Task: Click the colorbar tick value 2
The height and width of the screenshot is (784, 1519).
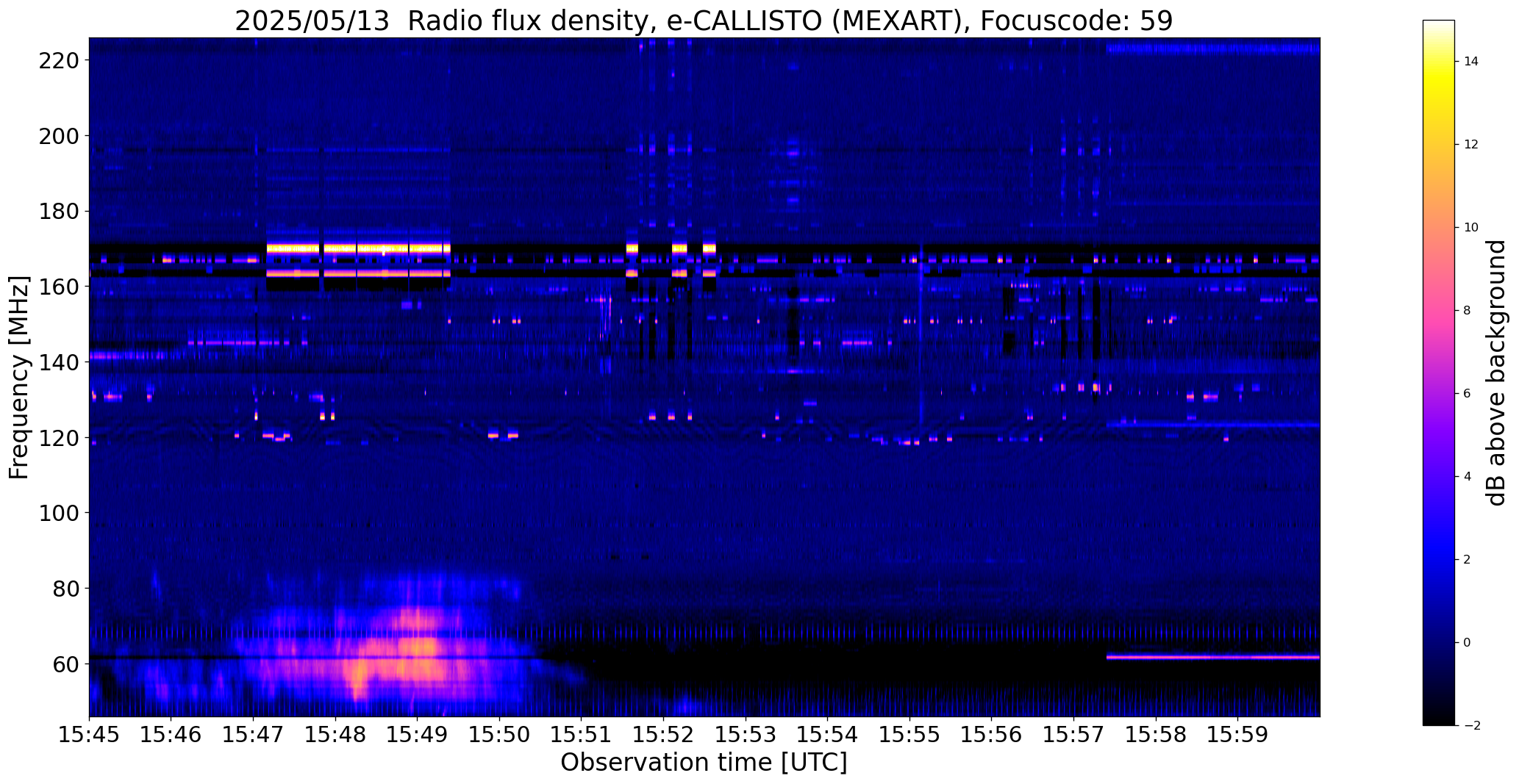Action: [x=1468, y=560]
